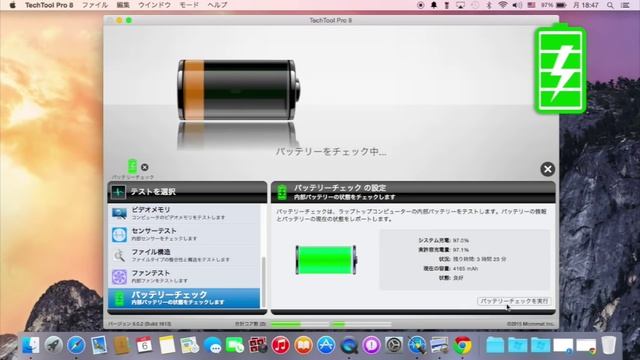Click the 現在の容量 mAh value

465,269
